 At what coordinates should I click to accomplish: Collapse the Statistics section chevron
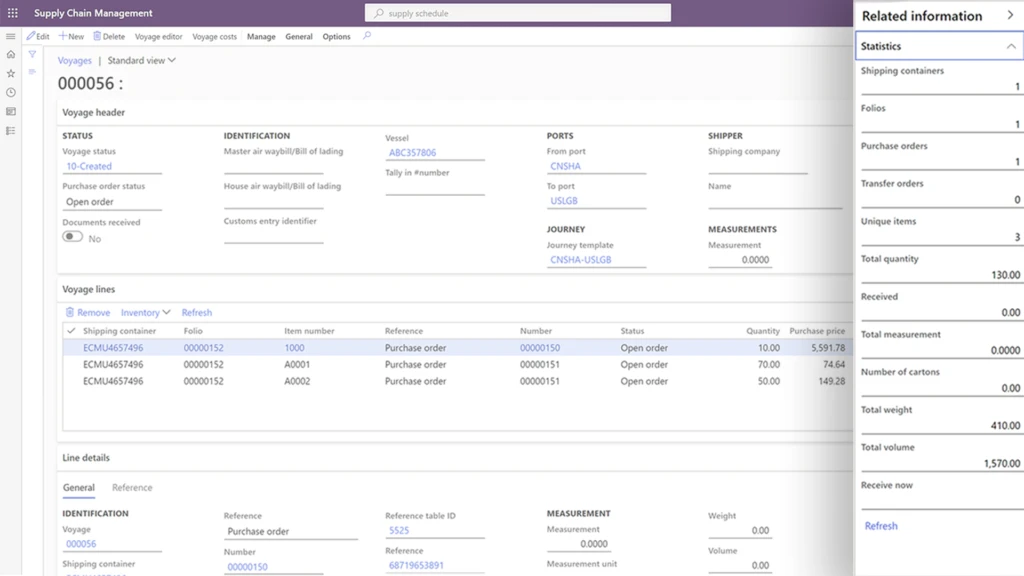(1008, 45)
